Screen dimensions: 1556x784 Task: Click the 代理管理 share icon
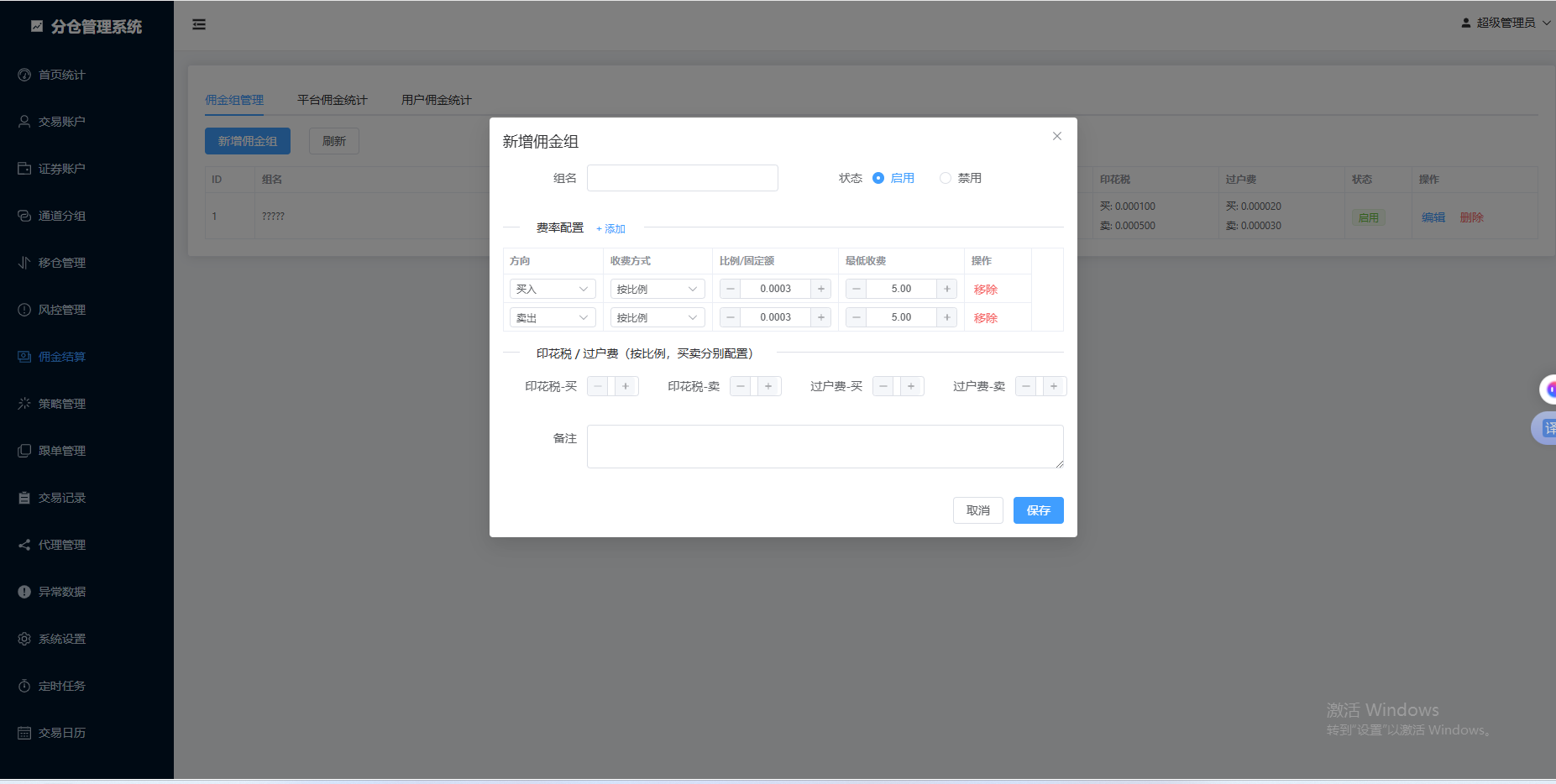pyautogui.click(x=24, y=545)
